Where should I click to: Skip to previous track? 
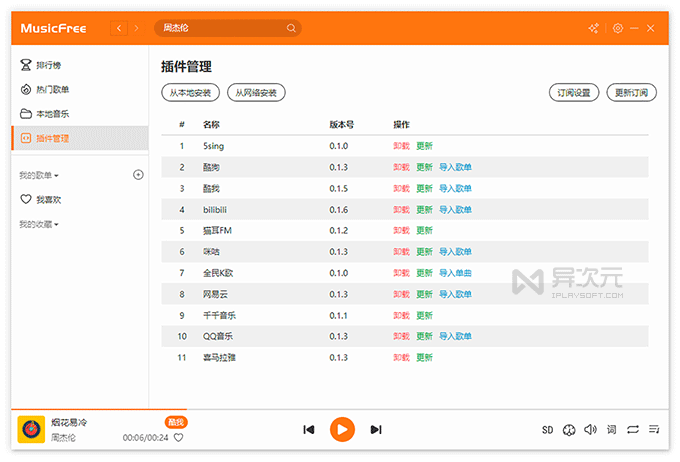coord(309,429)
